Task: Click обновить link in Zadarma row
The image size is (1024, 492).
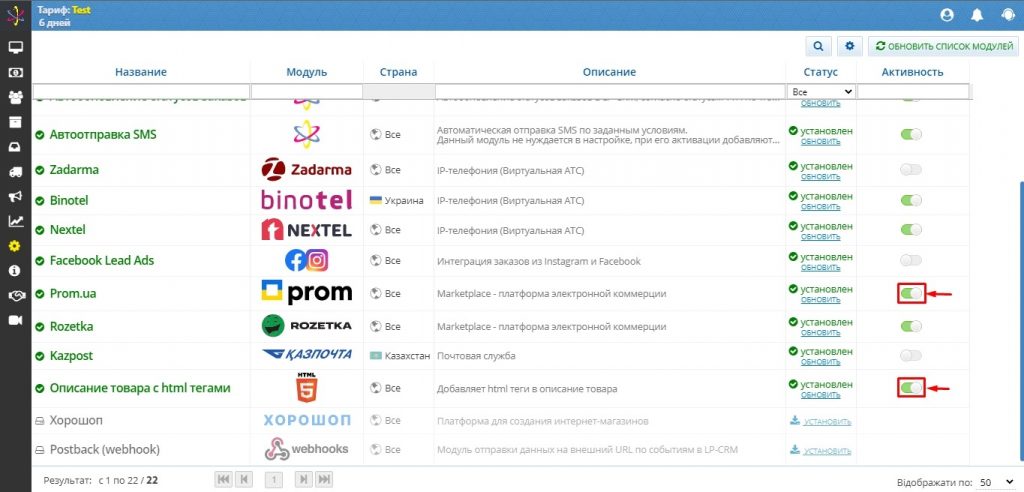Action: (820, 176)
